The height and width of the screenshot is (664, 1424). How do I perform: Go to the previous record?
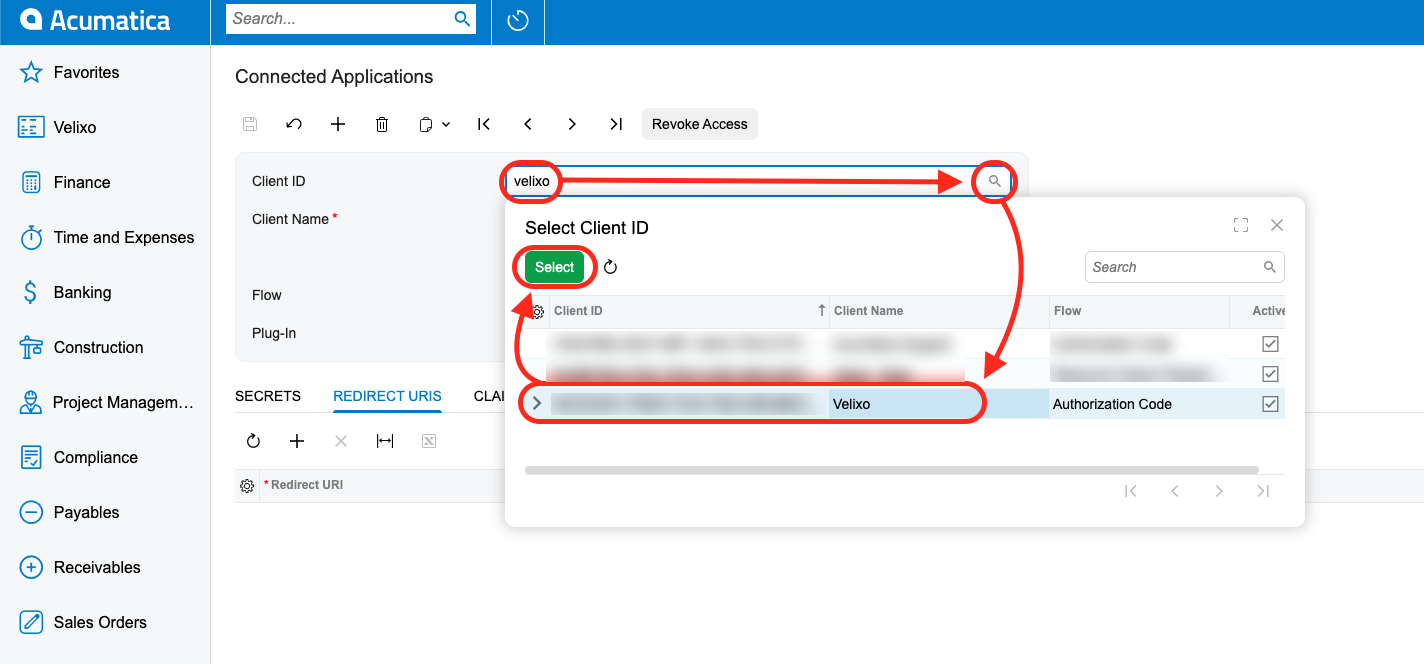528,124
